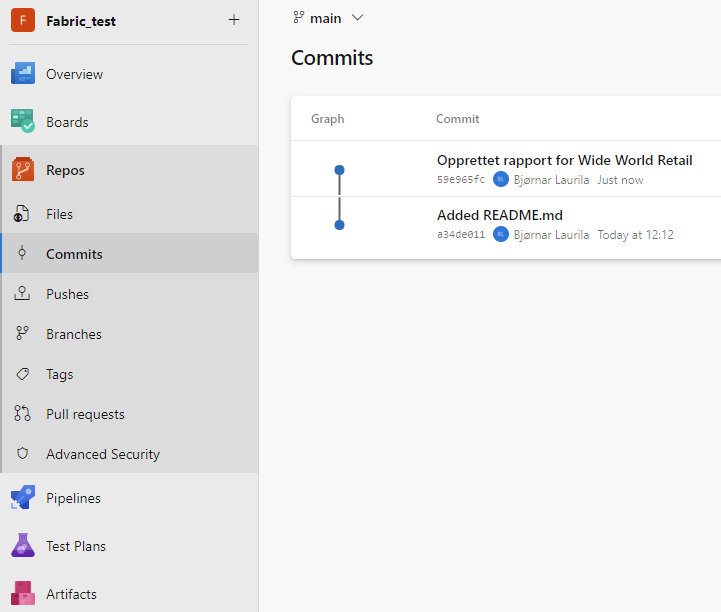Open the Fabric_test project name link
The width and height of the screenshot is (721, 612).
pyautogui.click(x=81, y=21)
